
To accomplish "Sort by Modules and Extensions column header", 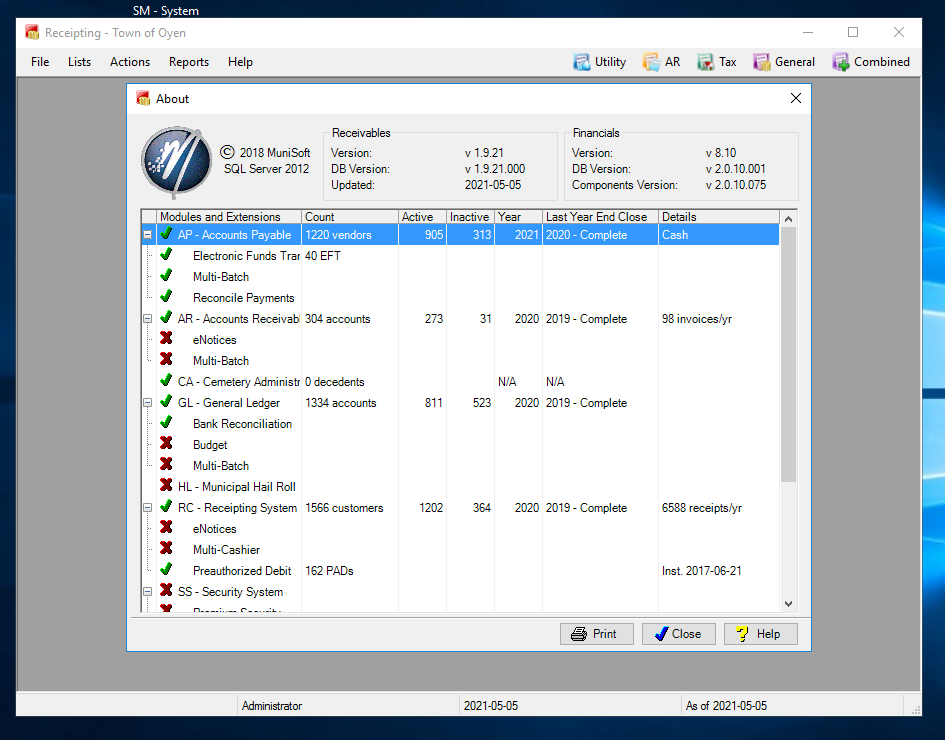I will tap(229, 217).
